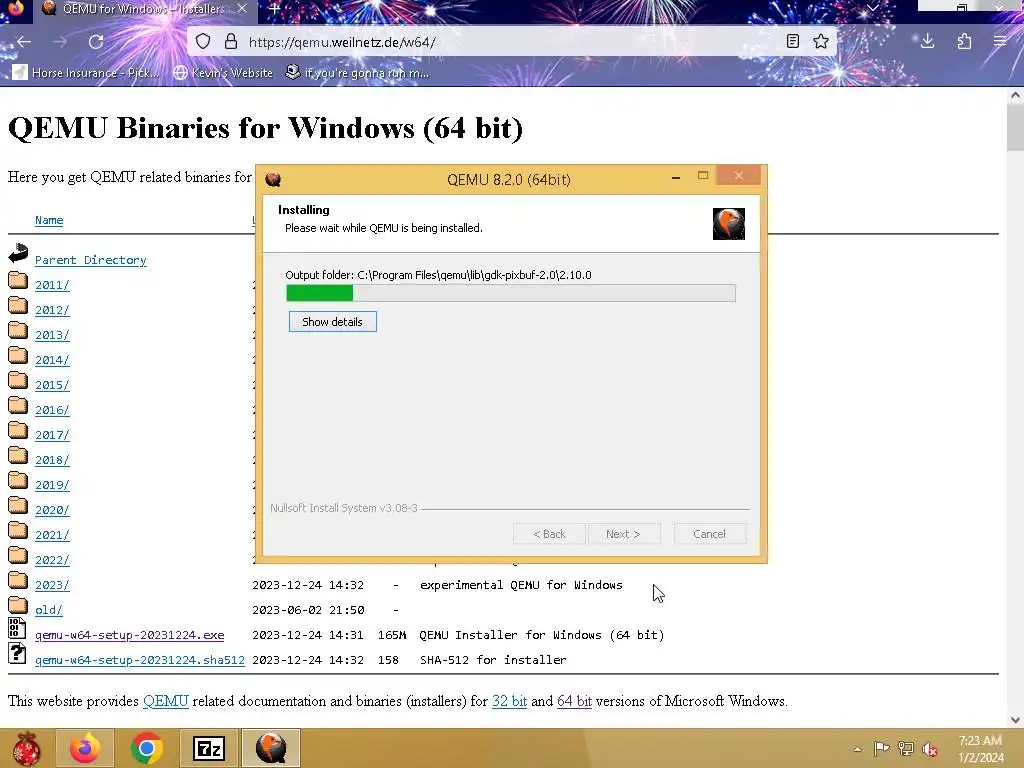Open the 2023/ folder link
The height and width of the screenshot is (768, 1024).
click(x=52, y=585)
